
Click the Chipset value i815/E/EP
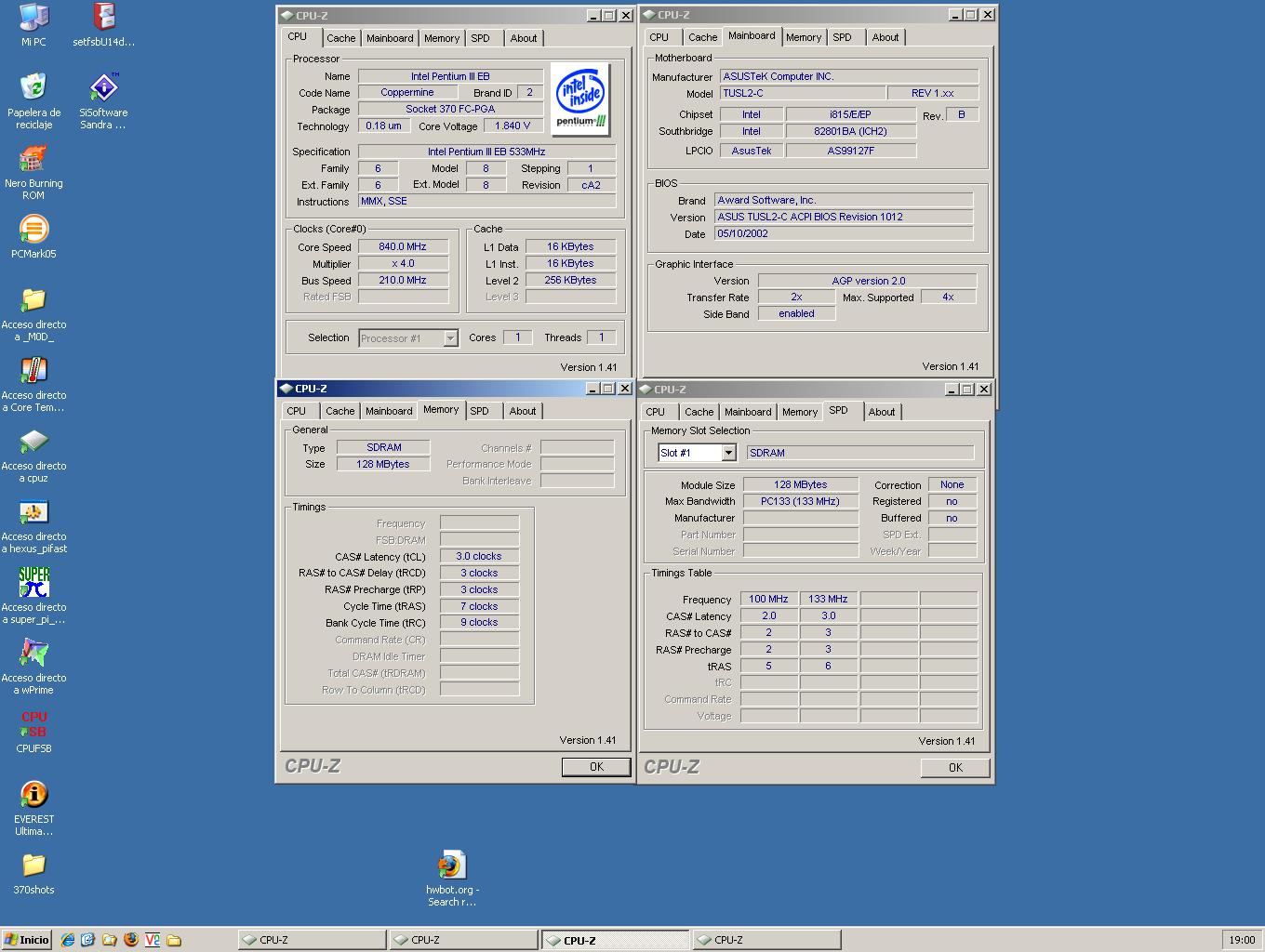click(x=850, y=114)
